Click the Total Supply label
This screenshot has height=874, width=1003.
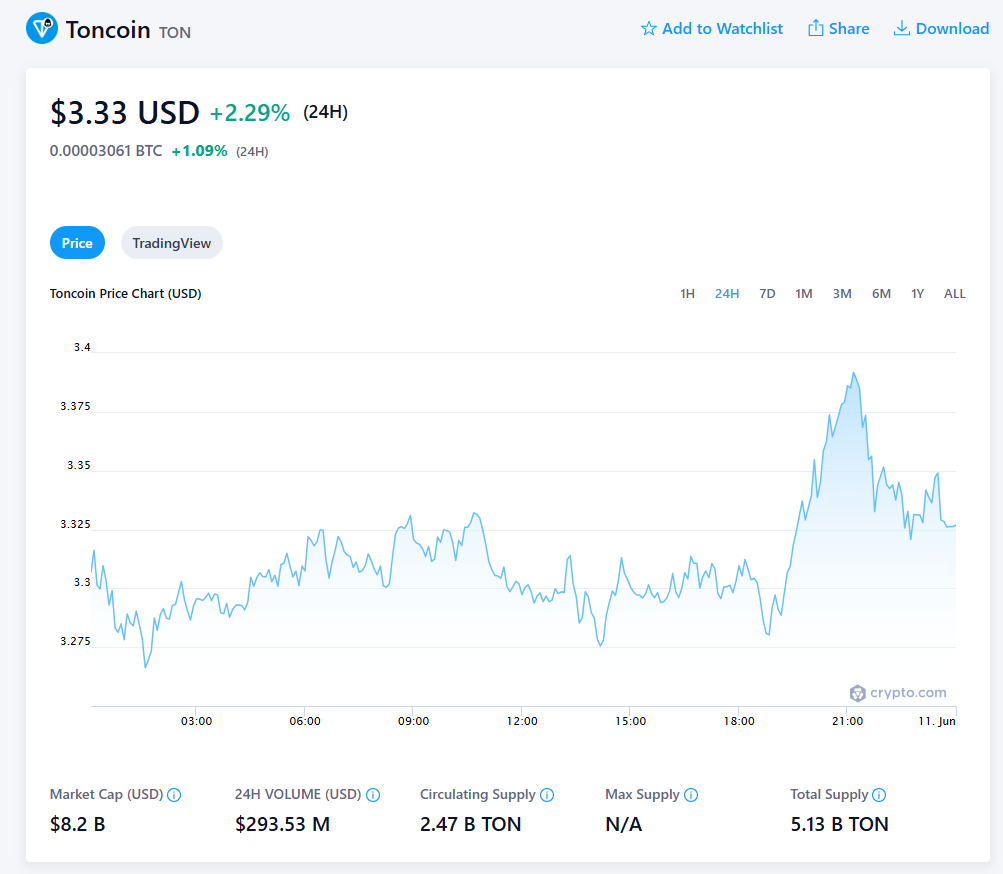829,795
